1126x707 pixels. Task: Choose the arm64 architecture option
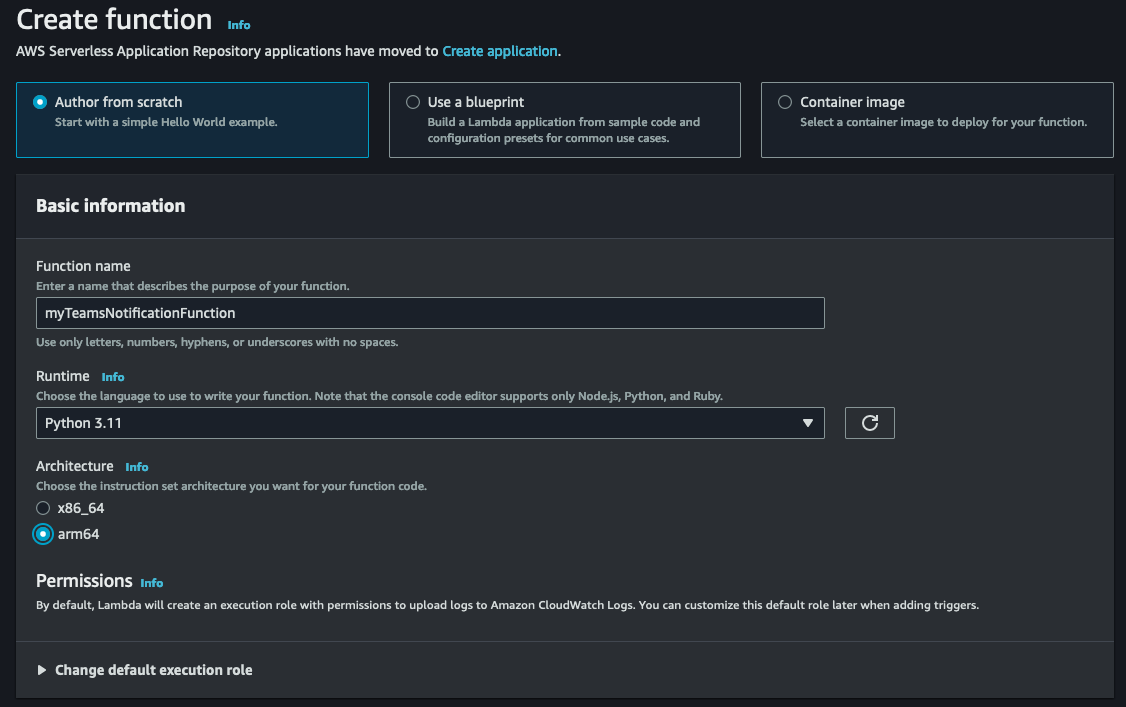[43, 534]
